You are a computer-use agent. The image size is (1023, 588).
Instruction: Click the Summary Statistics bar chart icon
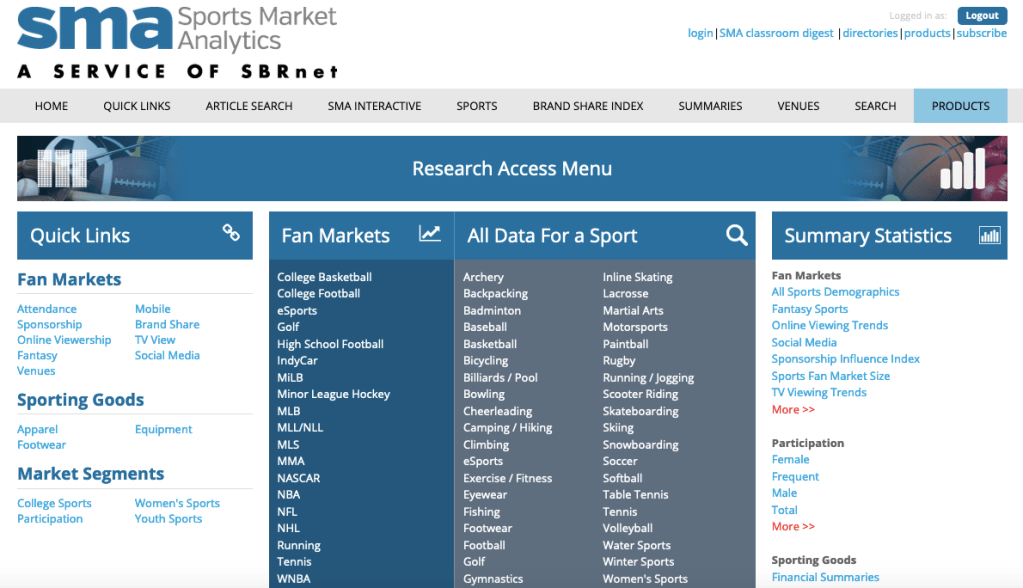[x=989, y=235]
